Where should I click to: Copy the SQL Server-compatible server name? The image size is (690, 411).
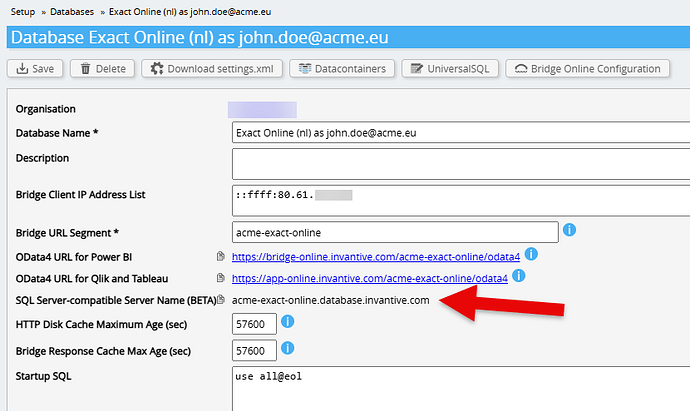point(221,299)
